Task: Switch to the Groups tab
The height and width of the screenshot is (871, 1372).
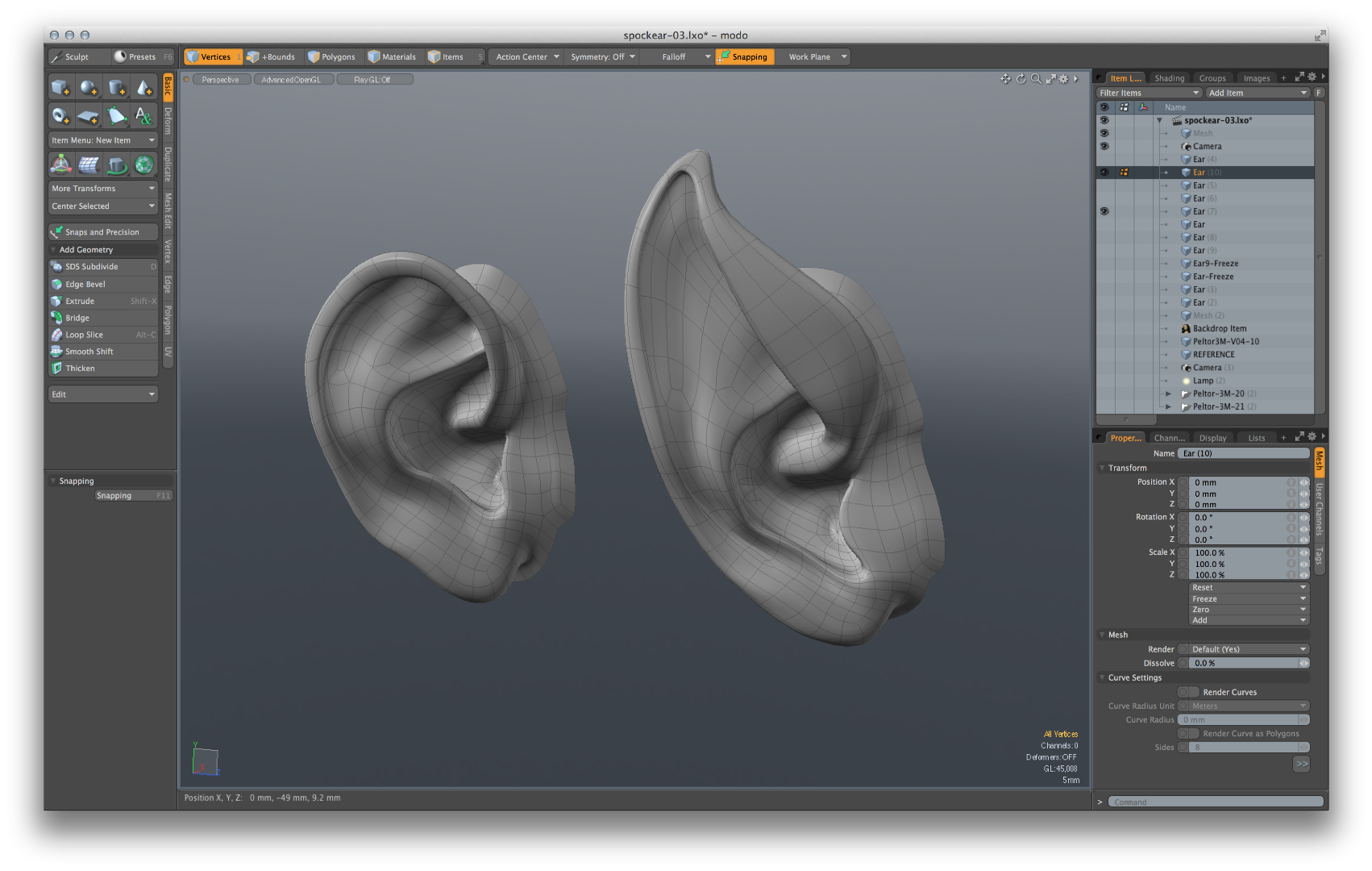Action: coord(1212,78)
